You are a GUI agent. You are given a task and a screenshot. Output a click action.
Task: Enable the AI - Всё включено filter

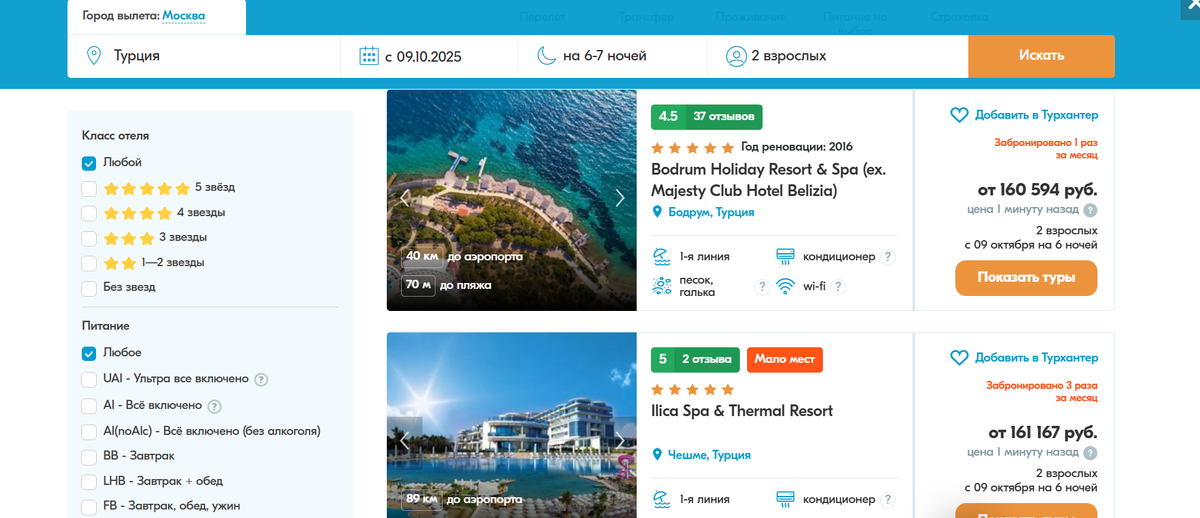[89, 406]
